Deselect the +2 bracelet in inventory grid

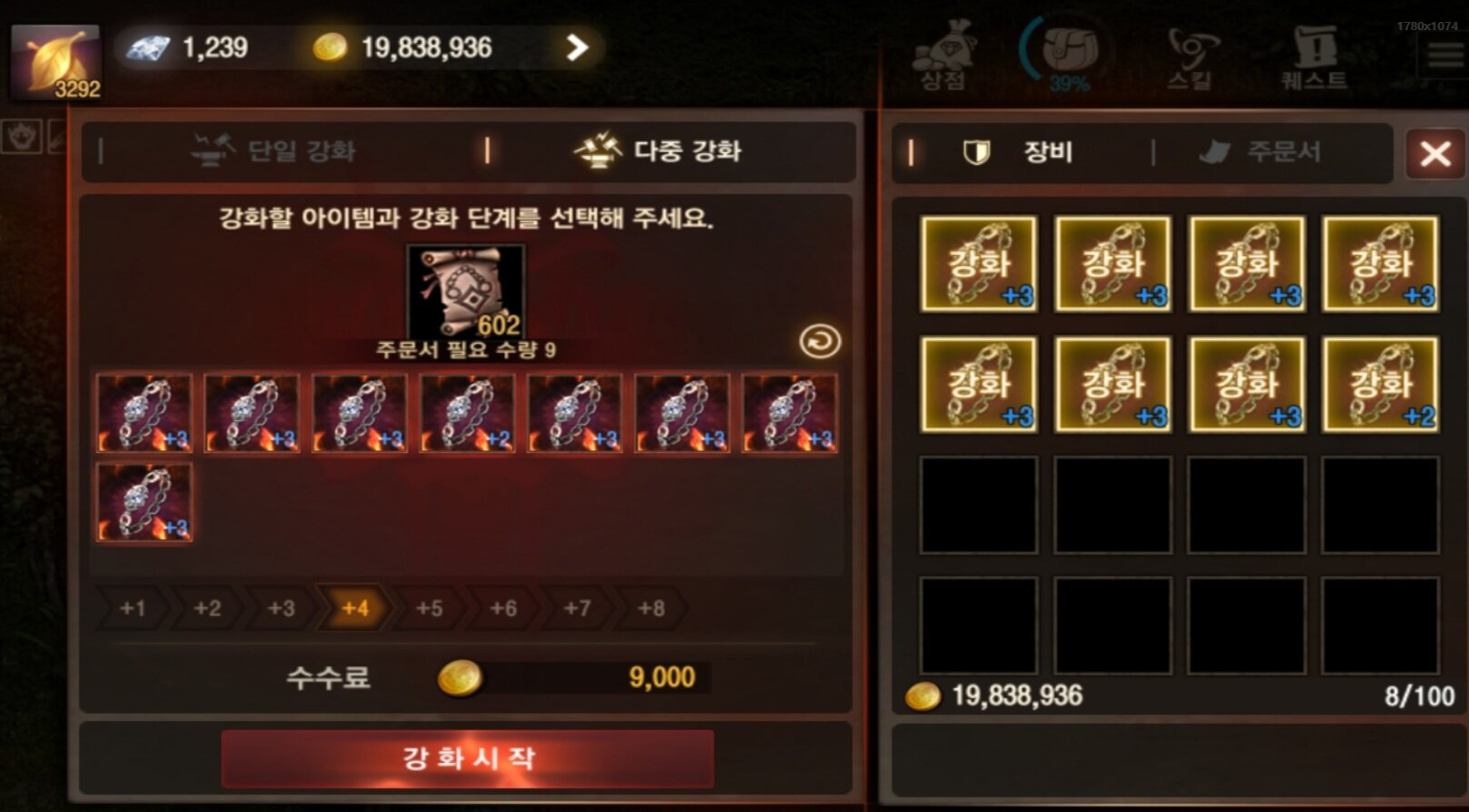point(1381,384)
